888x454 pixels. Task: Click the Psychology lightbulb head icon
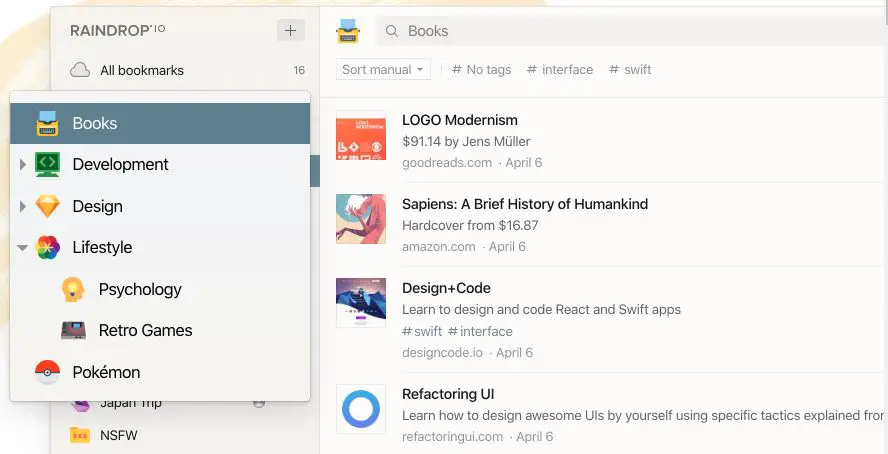click(73, 289)
